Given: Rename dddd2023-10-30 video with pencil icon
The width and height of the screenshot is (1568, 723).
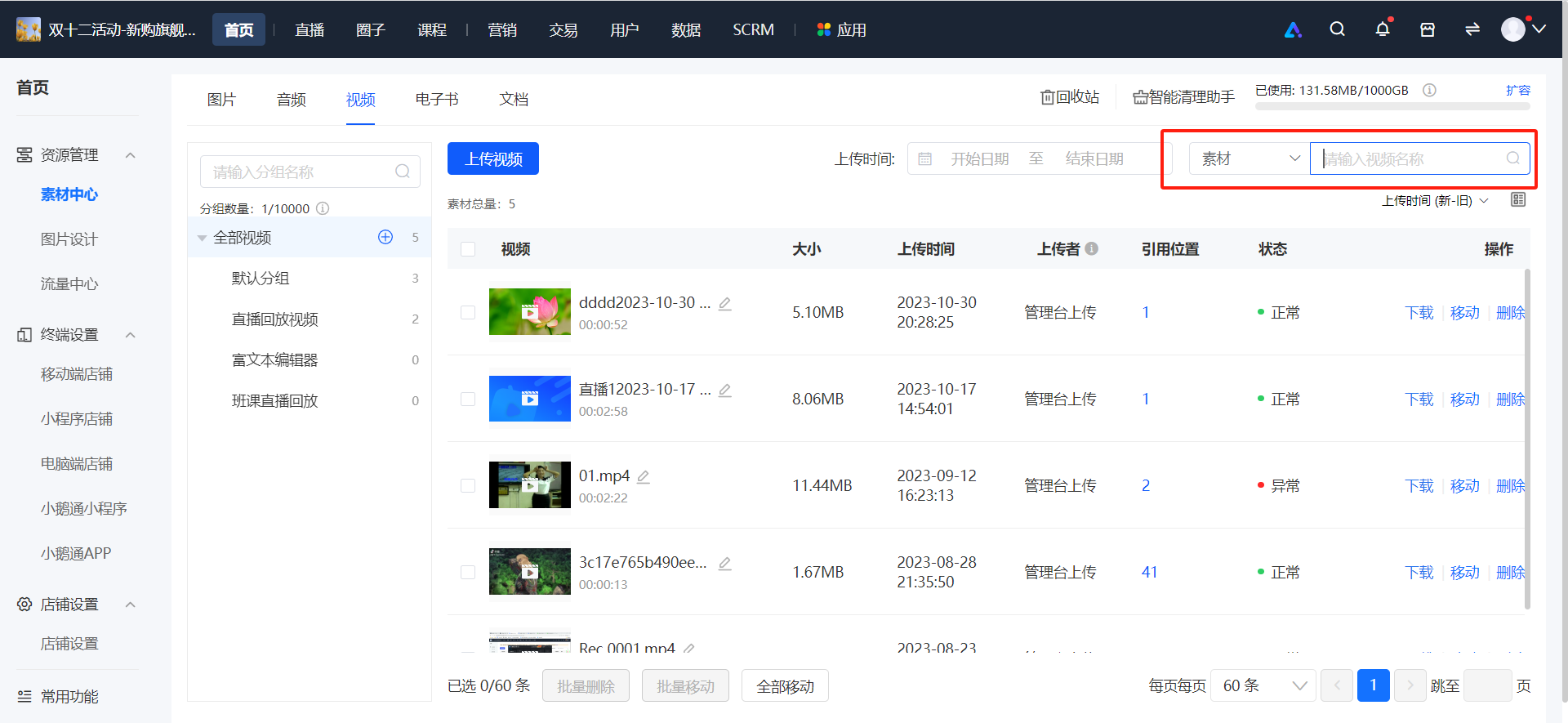Looking at the screenshot, I should [x=725, y=303].
